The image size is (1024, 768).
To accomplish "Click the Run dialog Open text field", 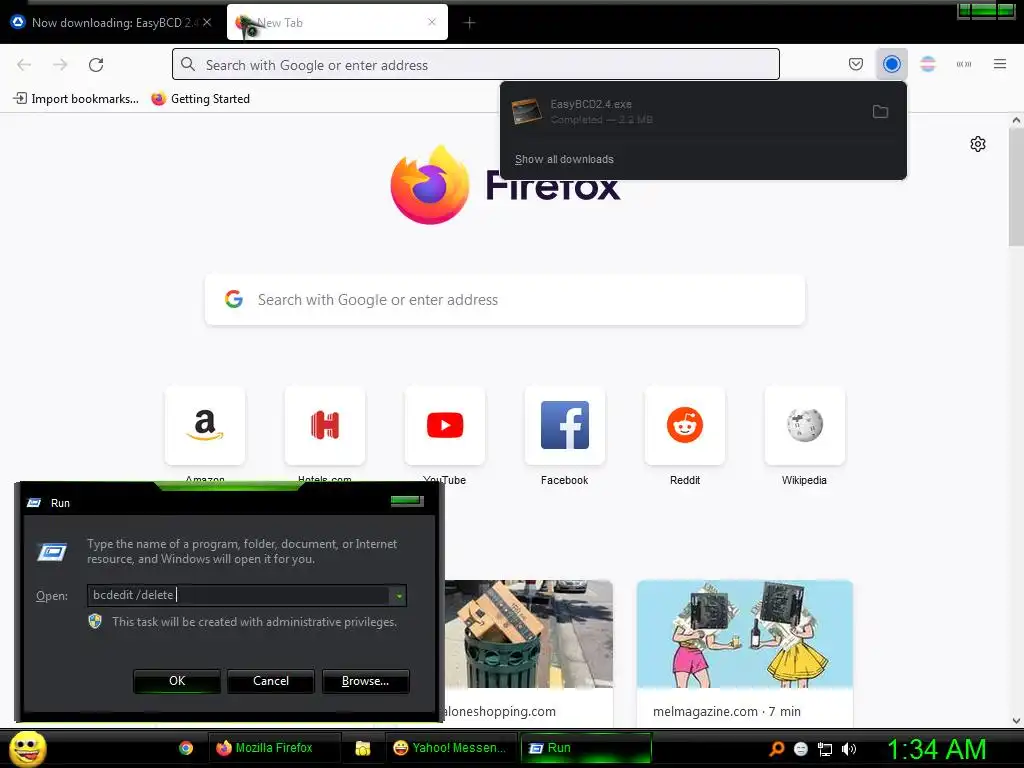I will tap(239, 595).
